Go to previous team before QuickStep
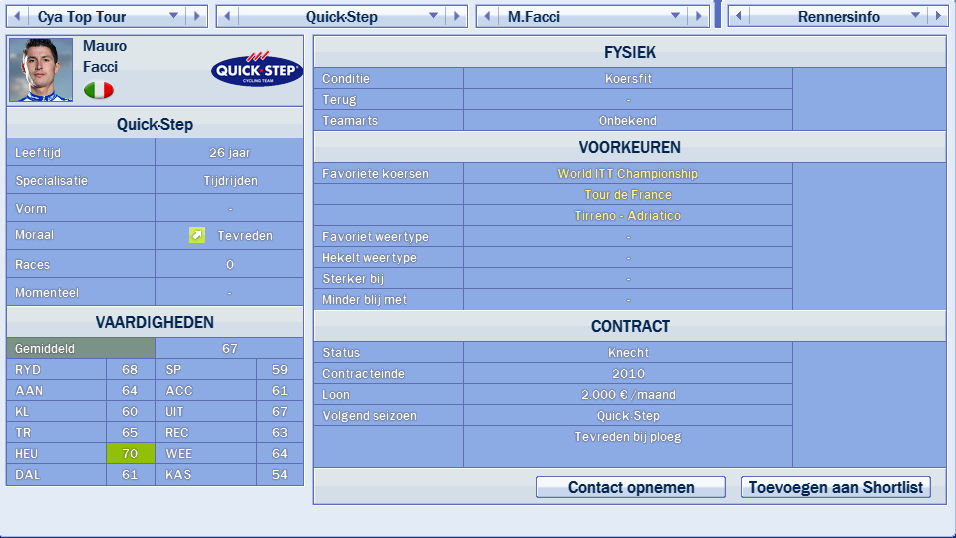956x538 pixels. click(x=226, y=17)
